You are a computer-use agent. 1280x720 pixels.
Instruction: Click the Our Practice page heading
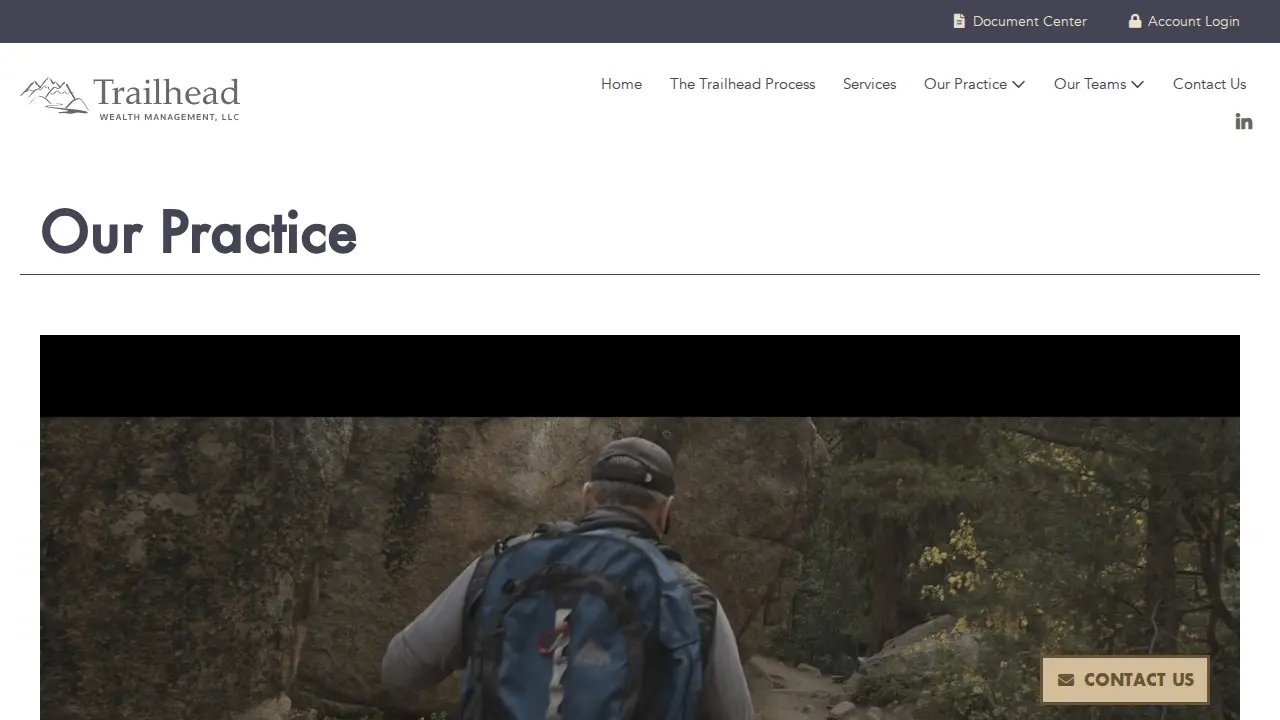199,232
